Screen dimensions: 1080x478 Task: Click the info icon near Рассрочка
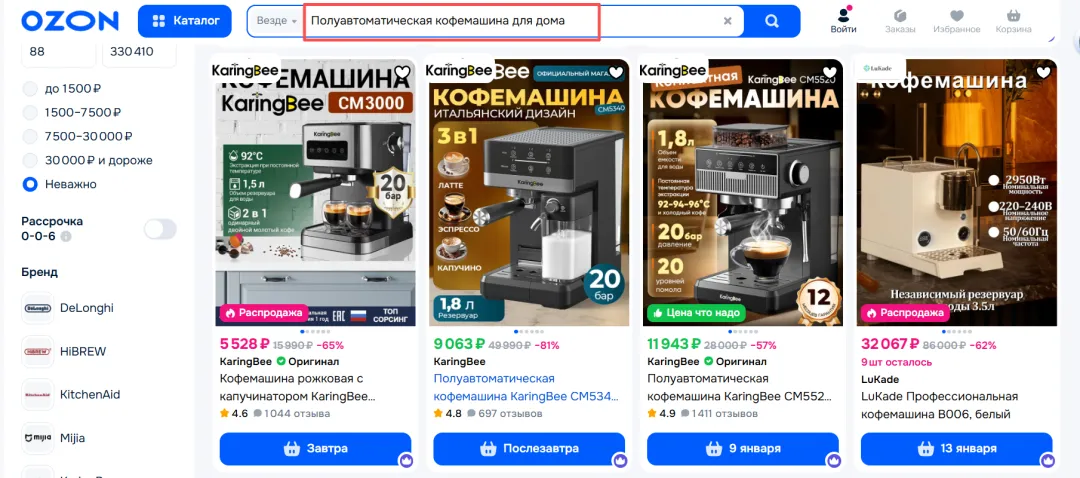pyautogui.click(x=66, y=236)
